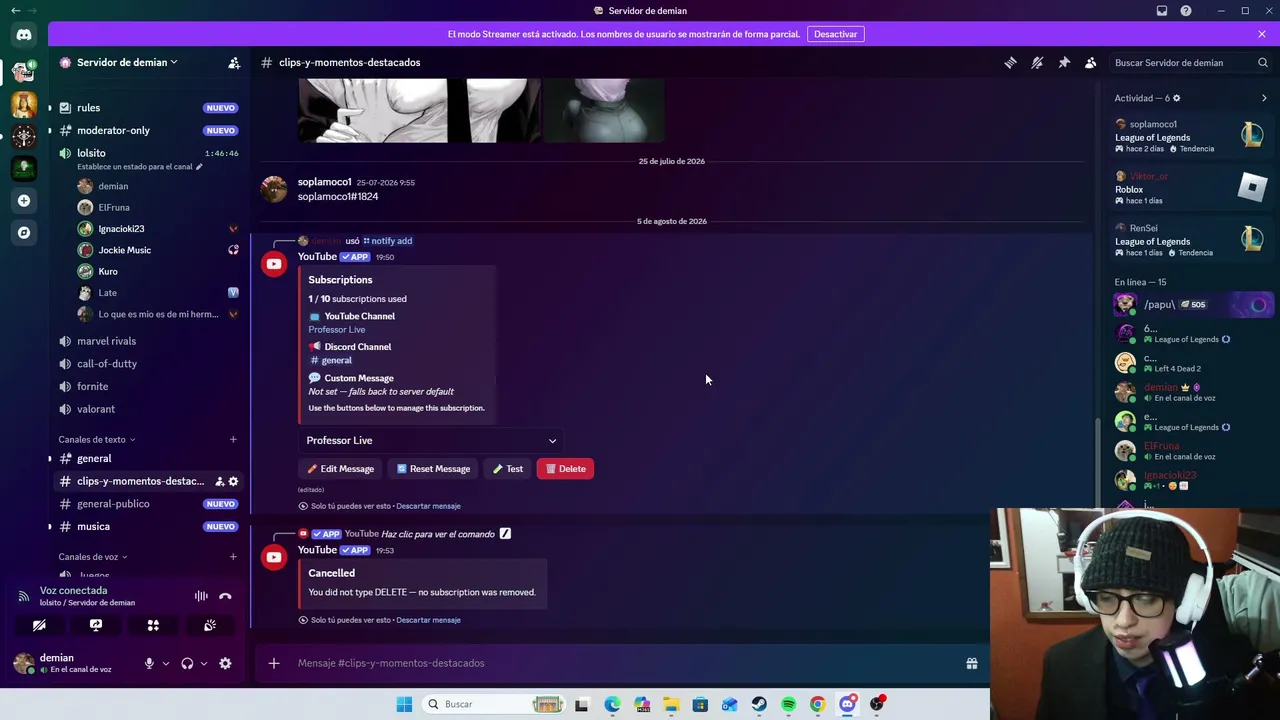1280x720 pixels.
Task: Invite members icon beside server name
Action: [x=234, y=62]
